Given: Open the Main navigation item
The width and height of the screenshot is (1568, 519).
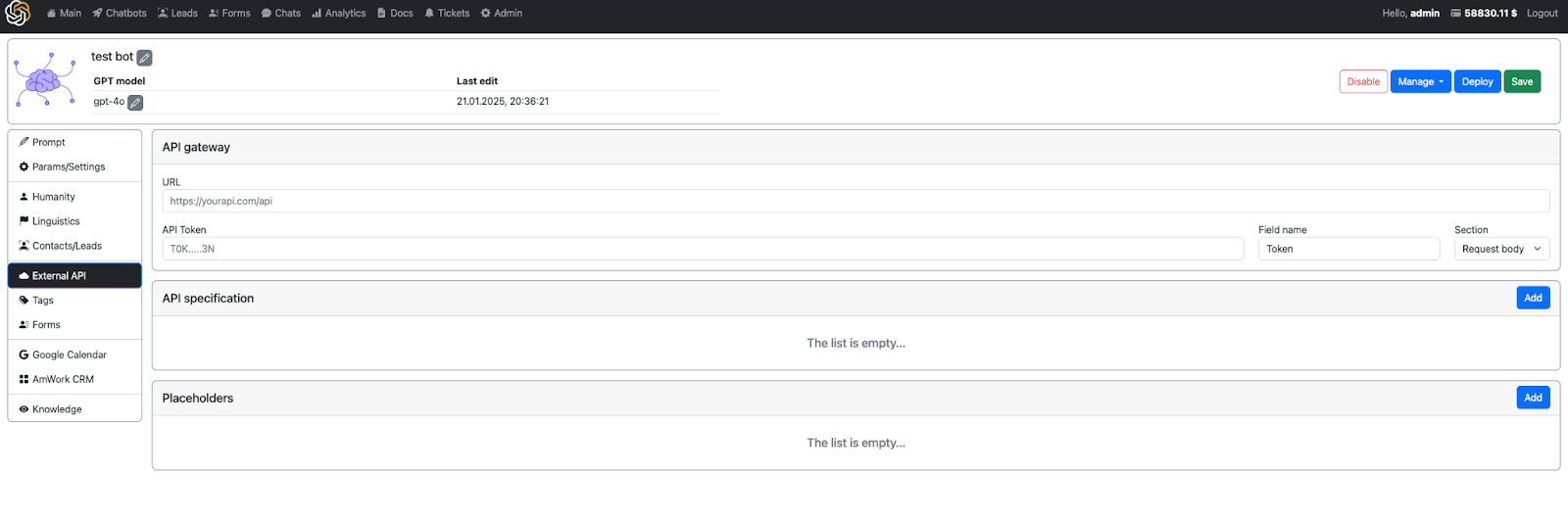Looking at the screenshot, I should click(x=64, y=13).
